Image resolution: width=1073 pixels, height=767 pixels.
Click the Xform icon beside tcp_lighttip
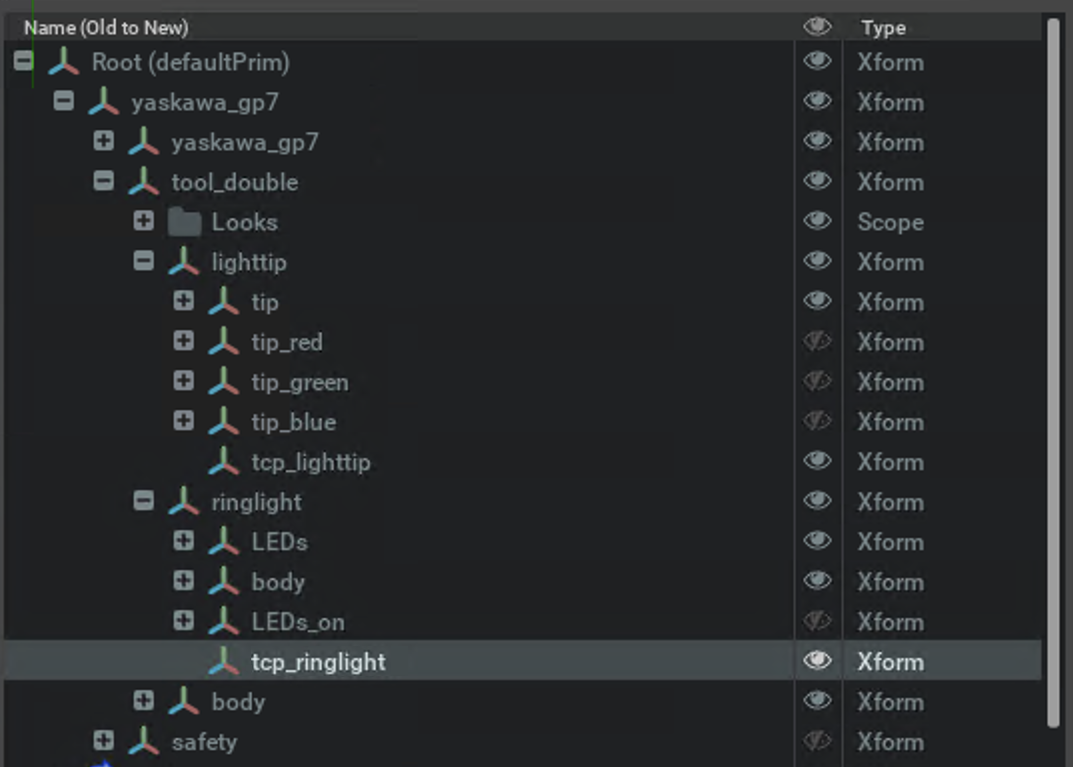click(x=224, y=462)
